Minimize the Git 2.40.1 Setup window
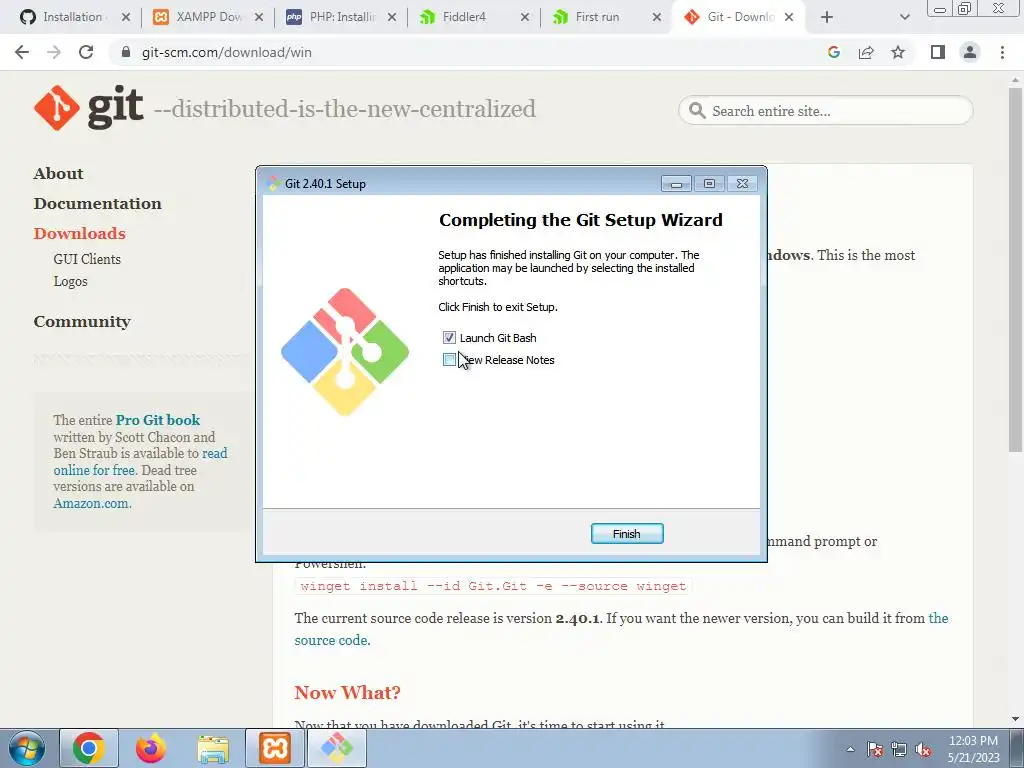Screen dimensions: 1024x768 tap(676, 184)
